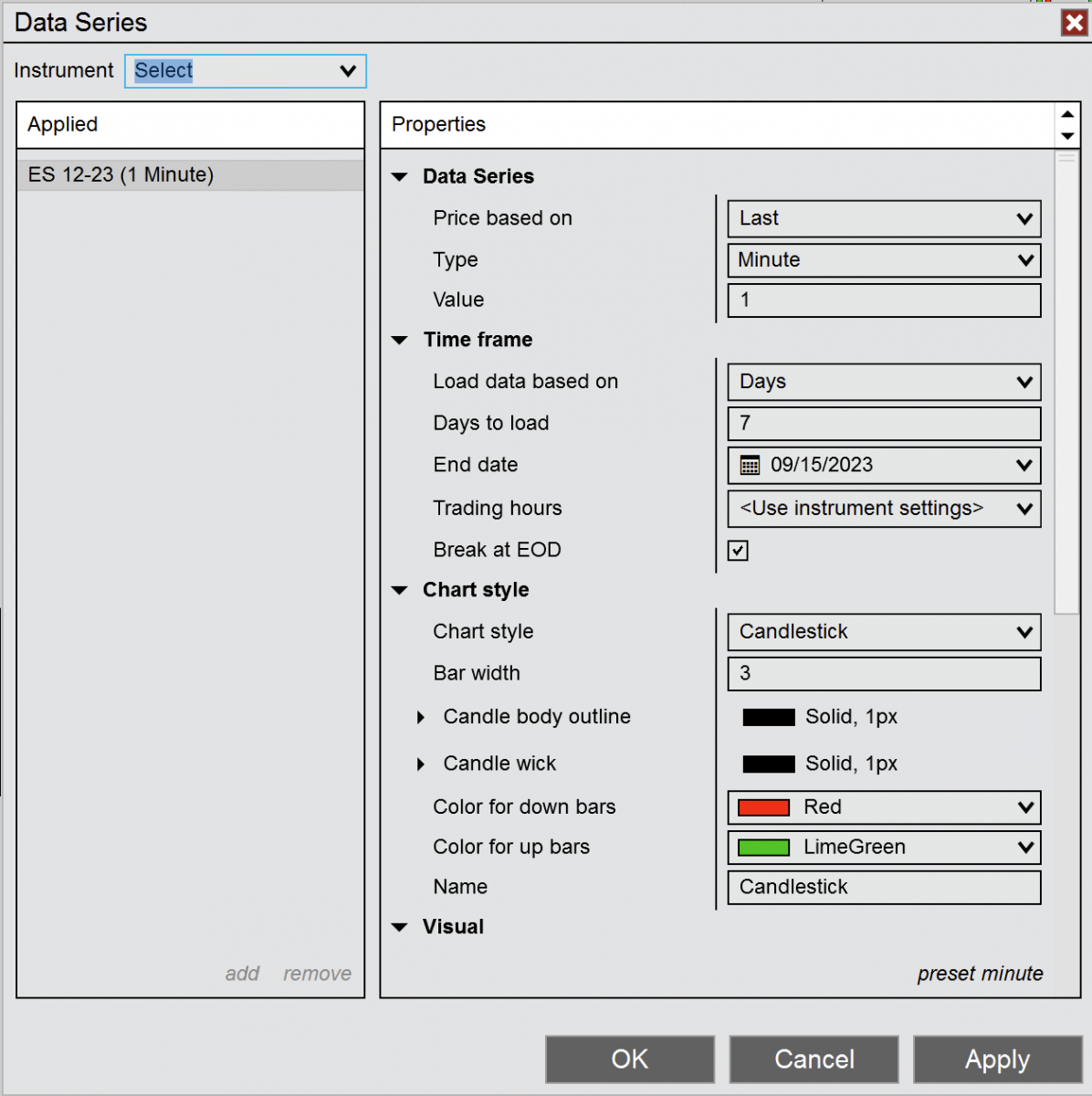The height and width of the screenshot is (1096, 1092).
Task: Open the Color for down bars dropdown
Action: pos(884,807)
